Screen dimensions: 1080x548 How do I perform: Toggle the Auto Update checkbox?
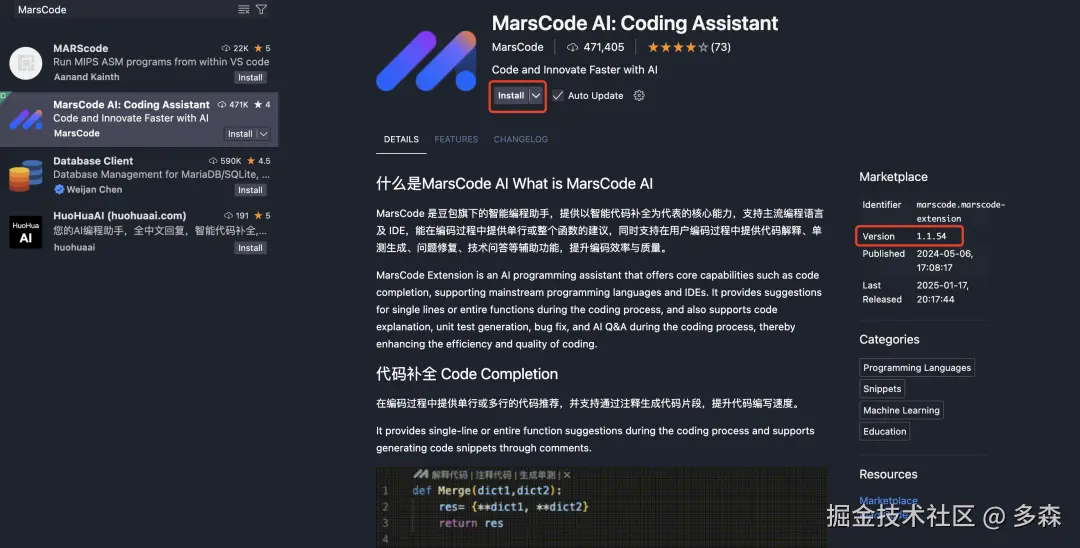click(558, 96)
